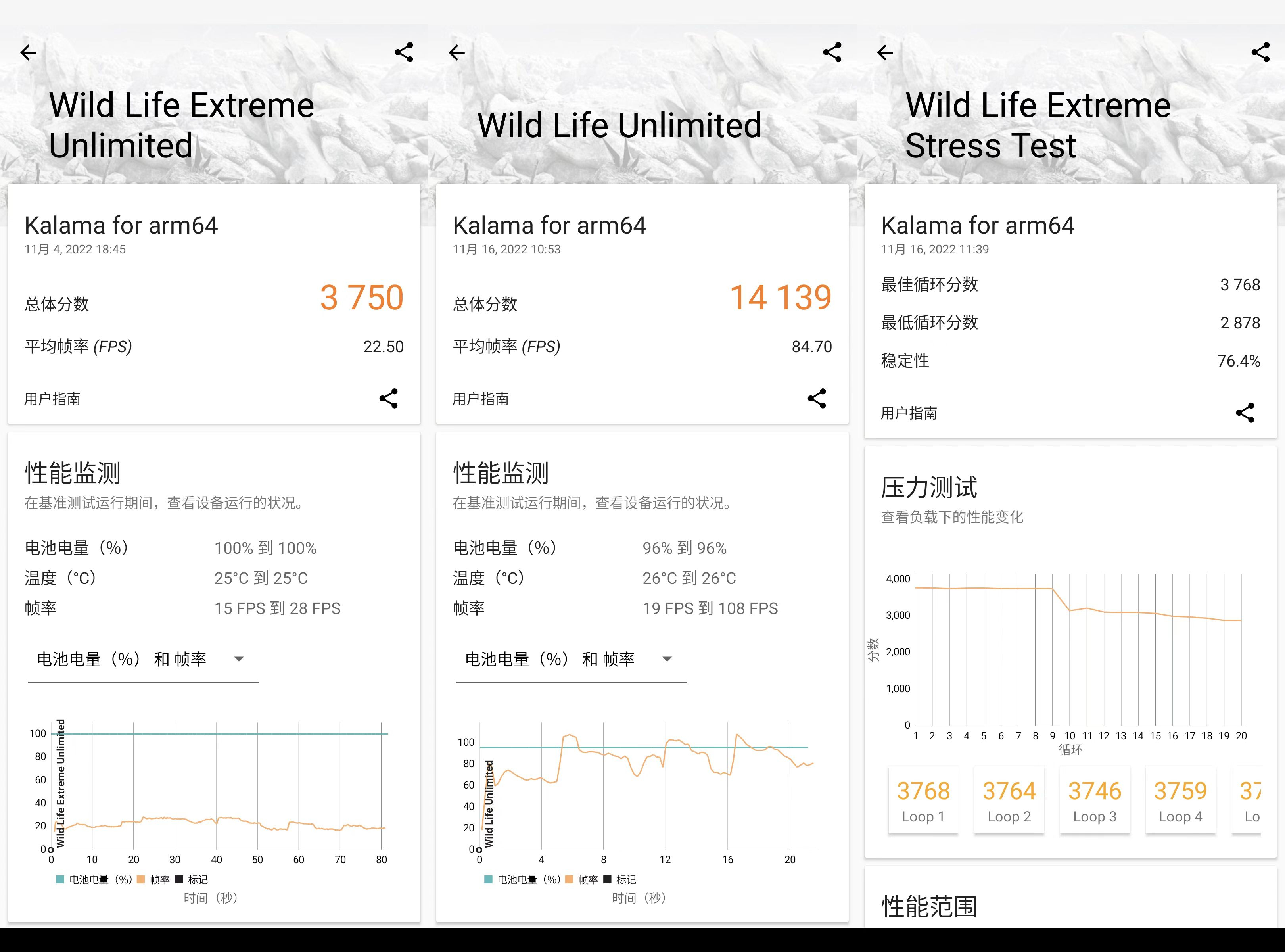Select the Loop 1 score card showing 3768

click(x=923, y=800)
